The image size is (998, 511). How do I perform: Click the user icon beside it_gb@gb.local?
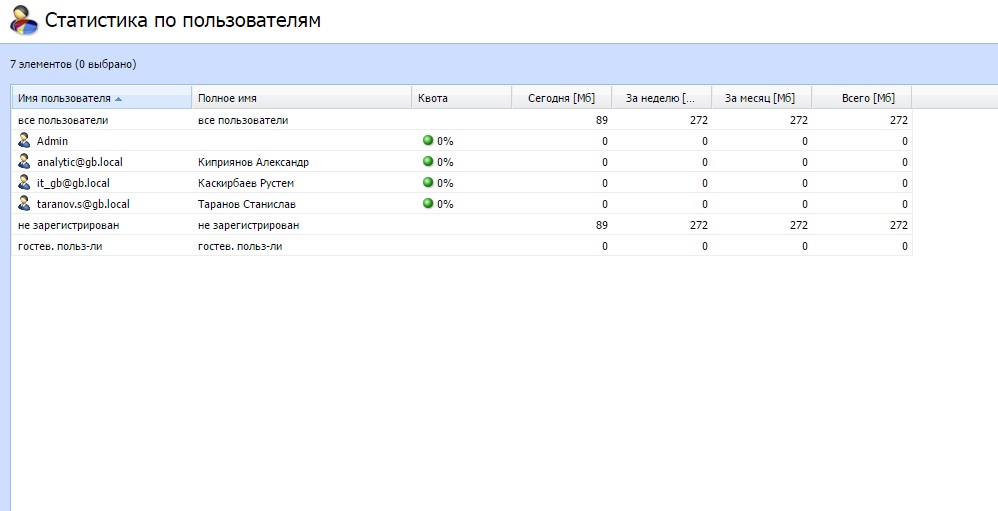point(24,182)
